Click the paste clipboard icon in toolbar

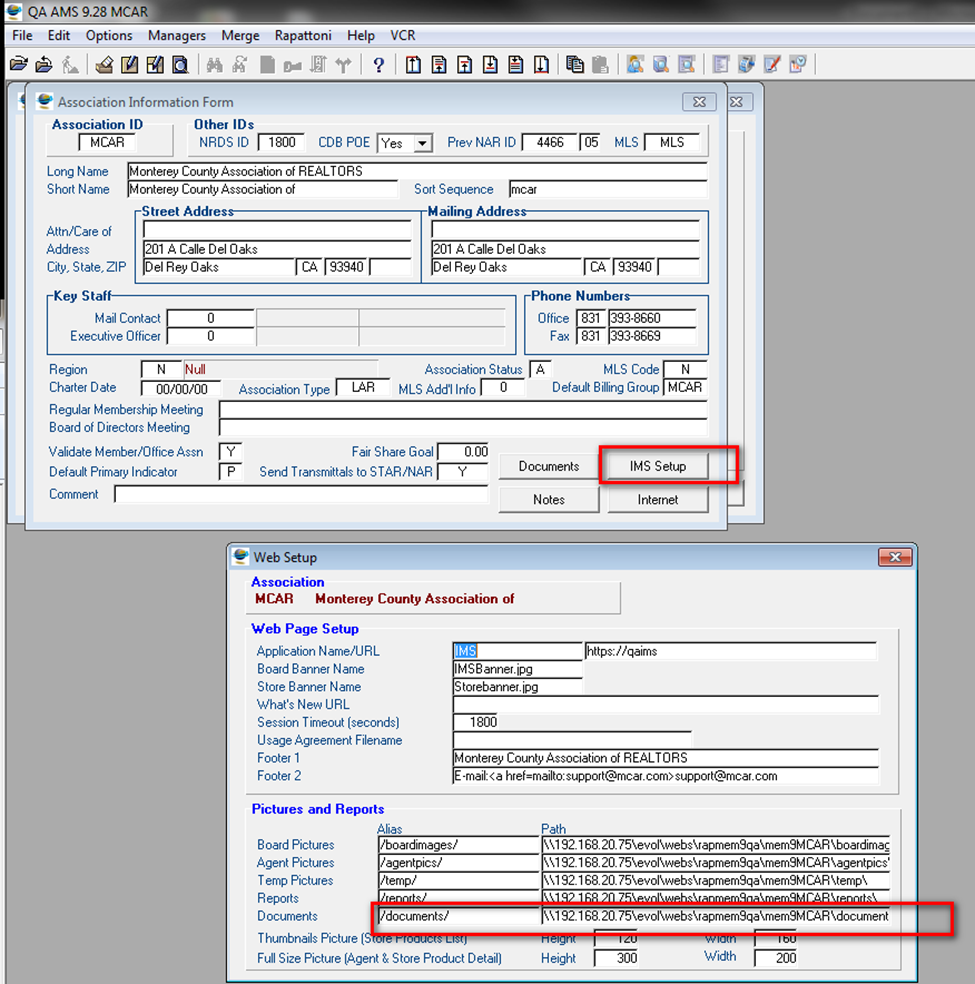pyautogui.click(x=599, y=65)
